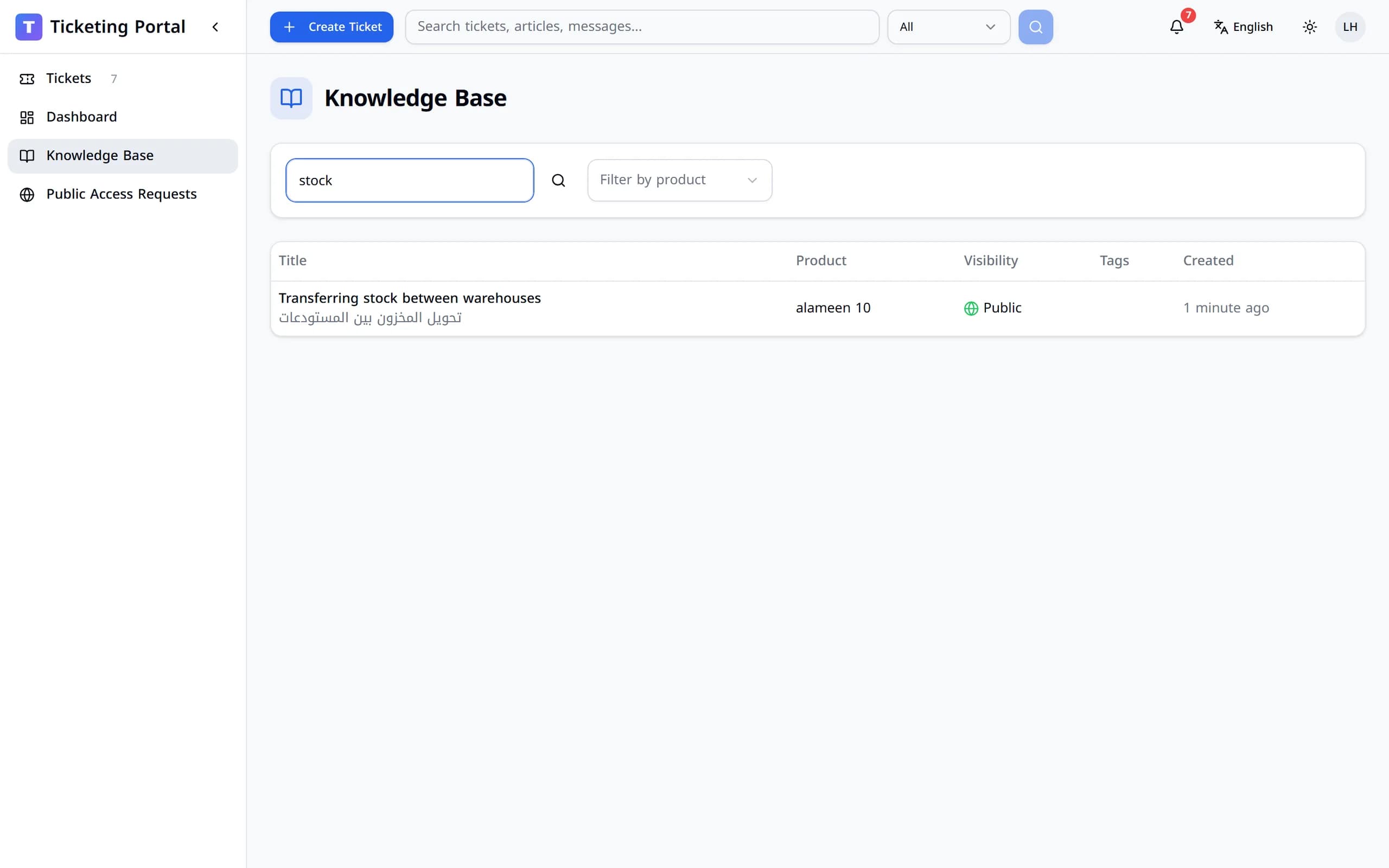Image resolution: width=1389 pixels, height=868 pixels.
Task: Open the LH user avatar menu
Action: (x=1350, y=27)
